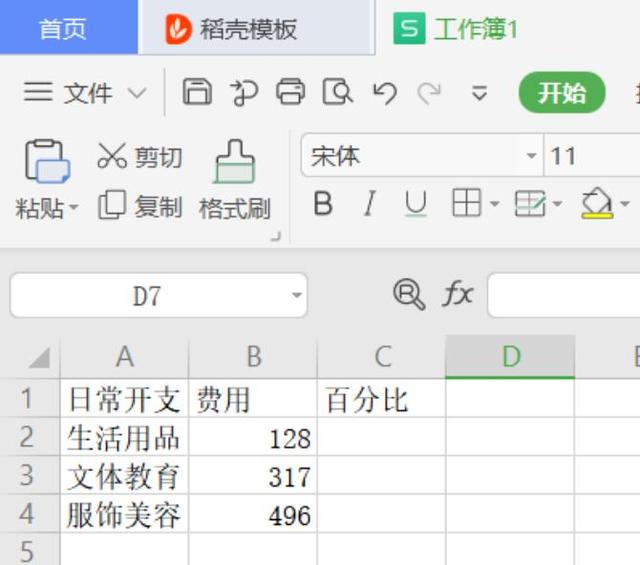Open the fill color dropdown arrow
This screenshot has height=565, width=640.
coord(625,203)
